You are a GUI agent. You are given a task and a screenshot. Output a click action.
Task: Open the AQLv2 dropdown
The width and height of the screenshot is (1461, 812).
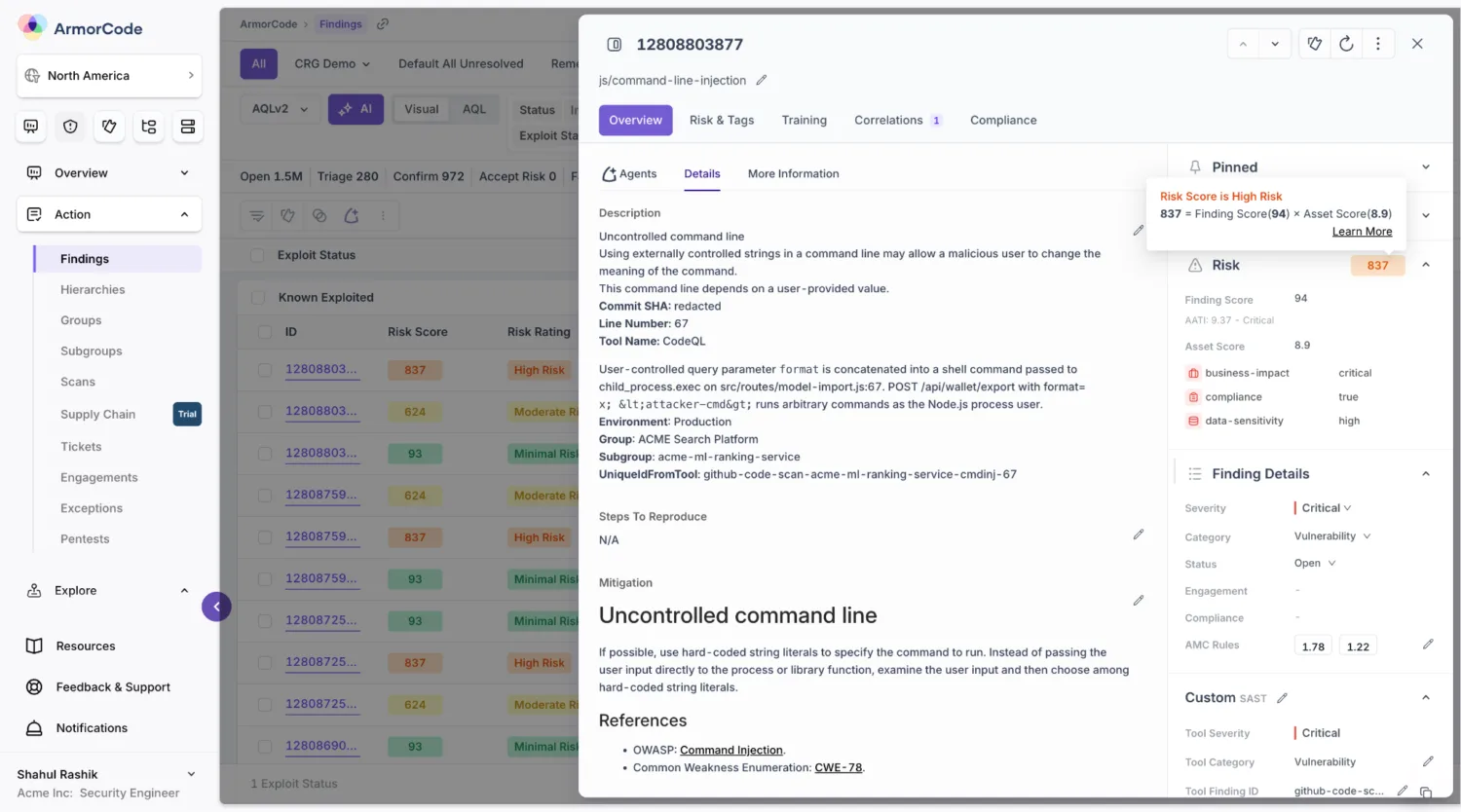click(280, 109)
